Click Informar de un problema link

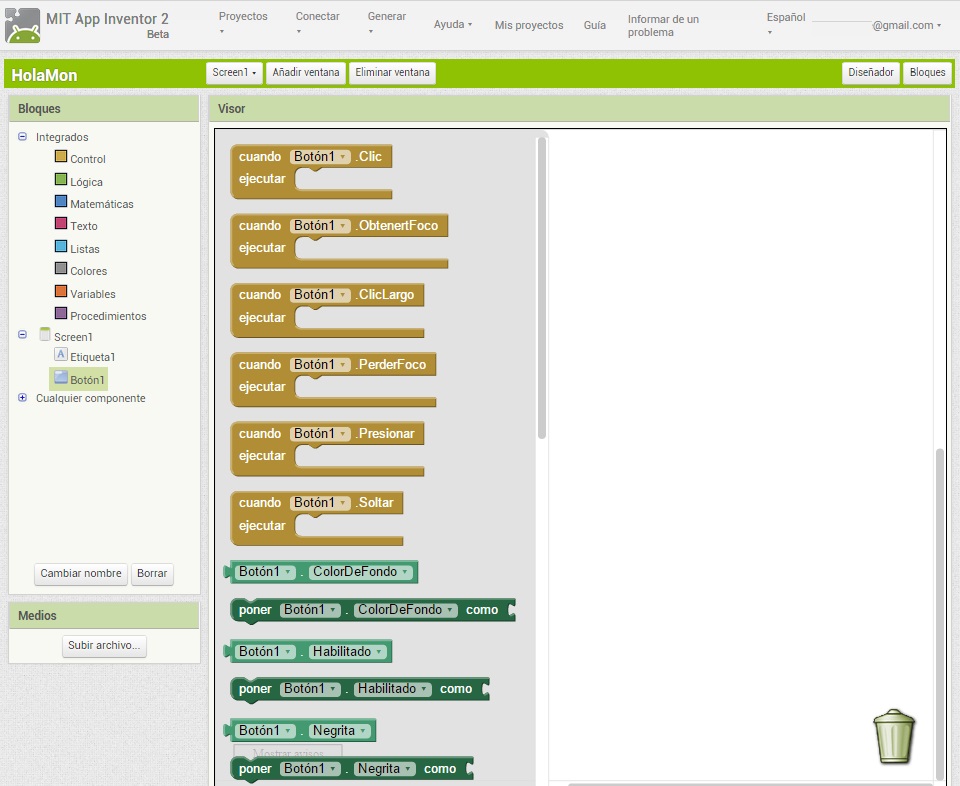(x=663, y=26)
